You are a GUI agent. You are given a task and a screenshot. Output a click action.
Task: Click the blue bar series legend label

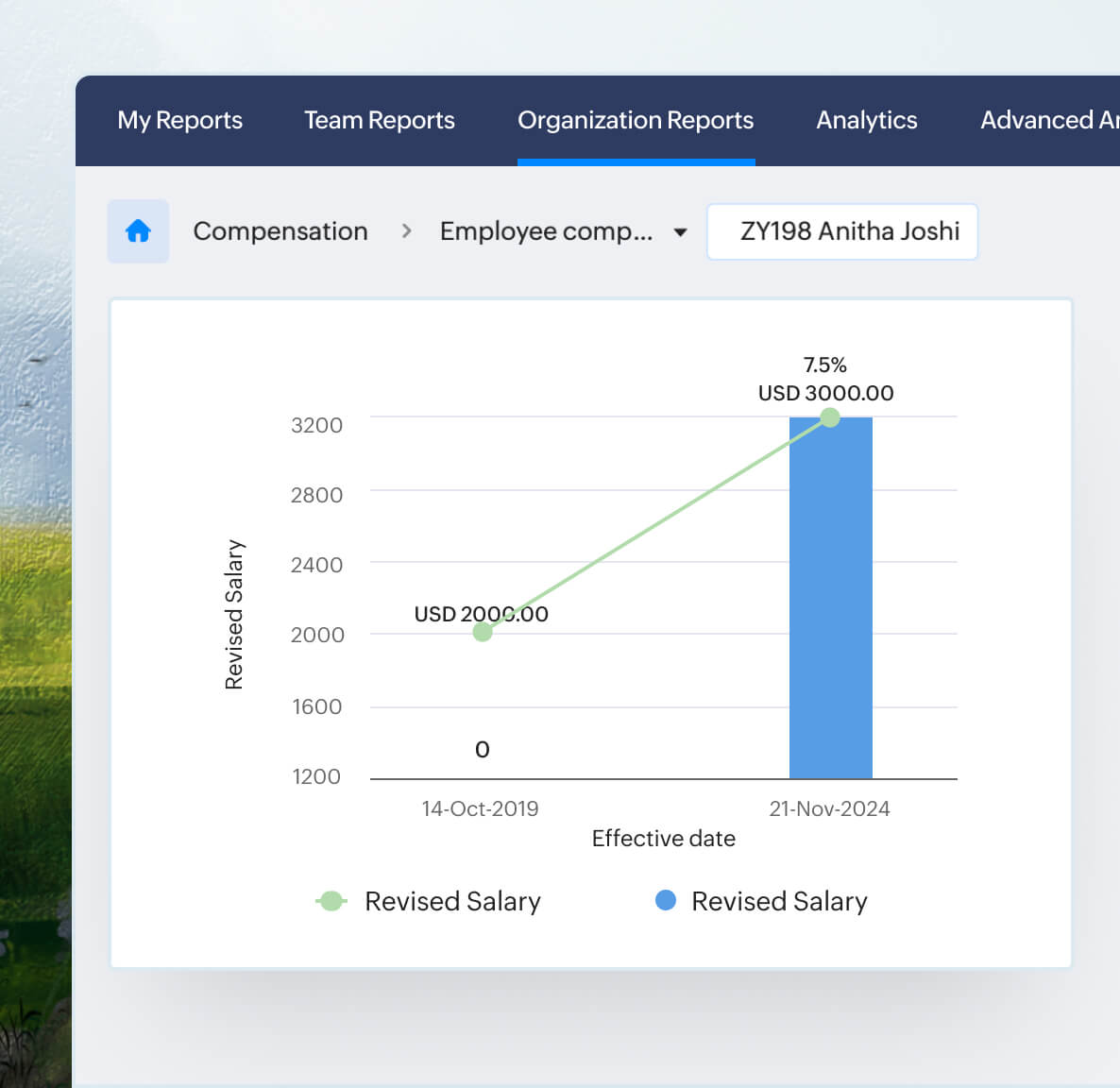779,902
